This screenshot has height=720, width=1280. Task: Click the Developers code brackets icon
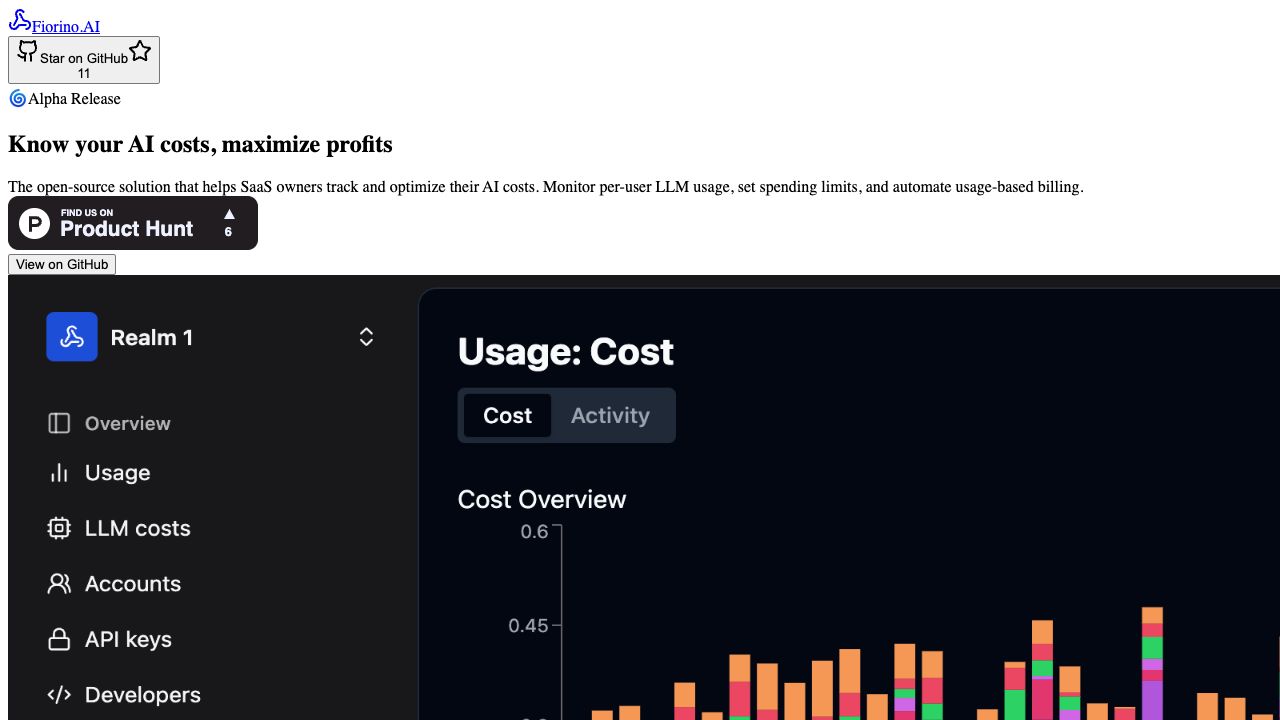tap(59, 695)
